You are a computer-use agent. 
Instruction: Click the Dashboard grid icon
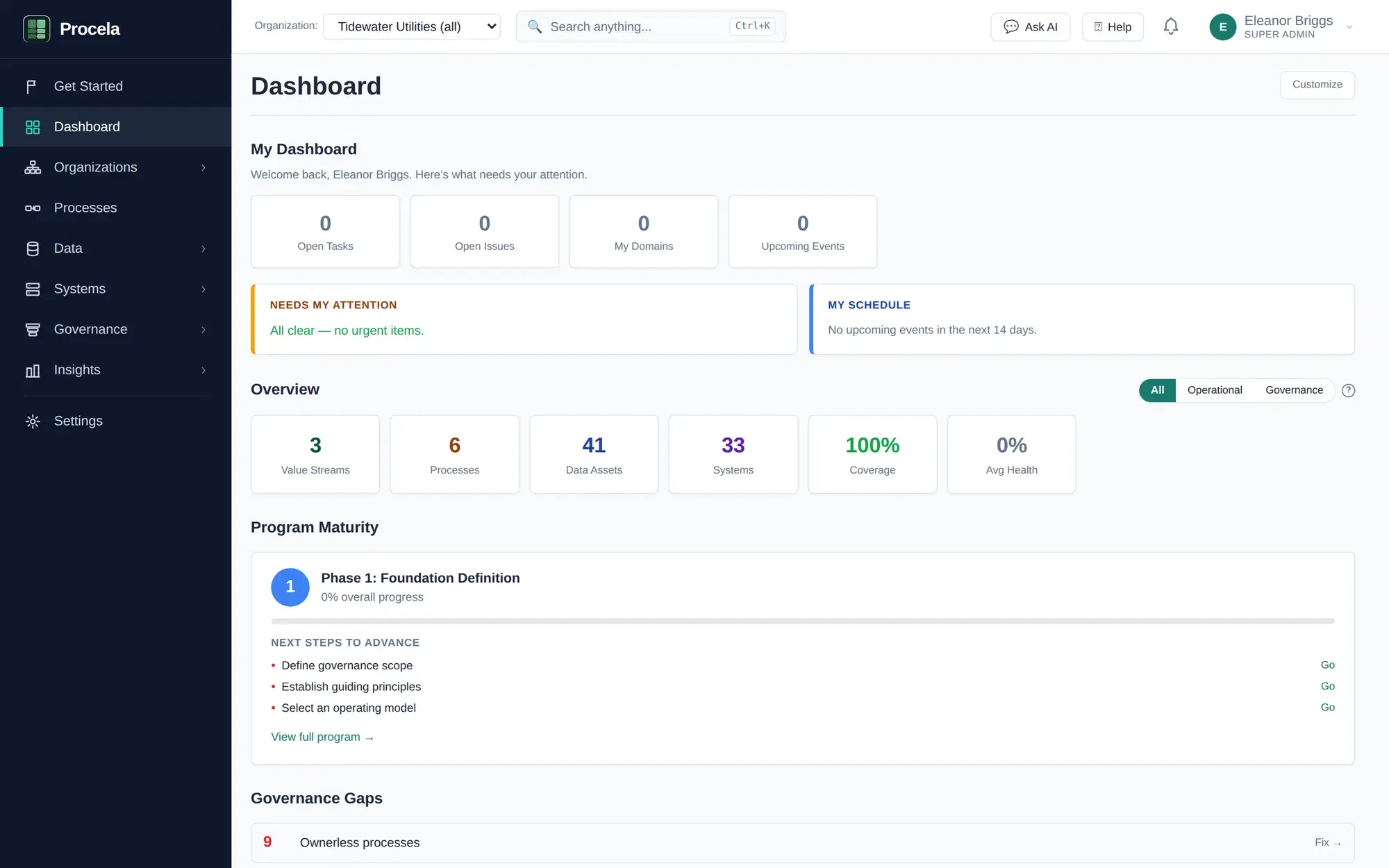(32, 127)
